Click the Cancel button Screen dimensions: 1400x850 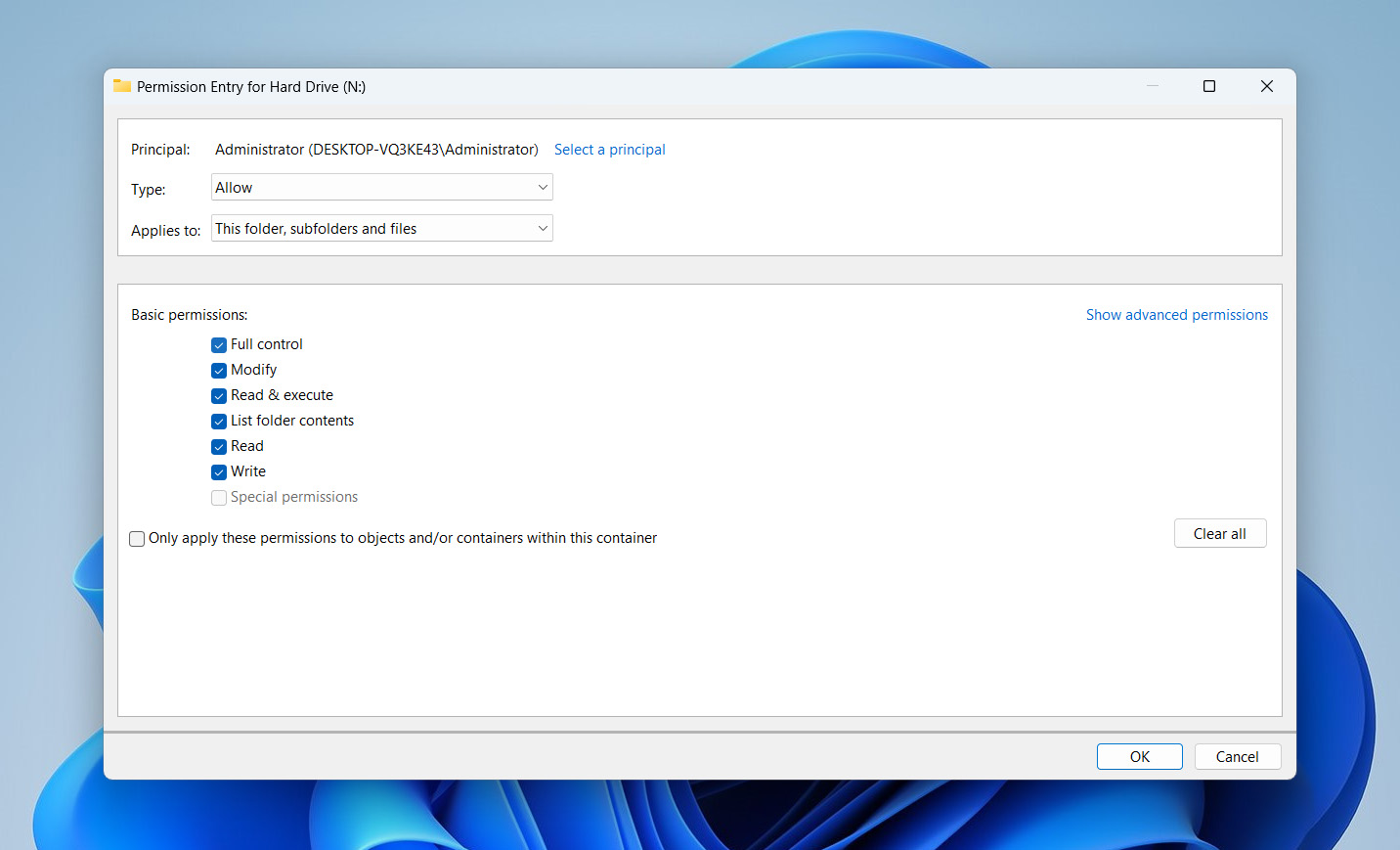pyautogui.click(x=1238, y=756)
